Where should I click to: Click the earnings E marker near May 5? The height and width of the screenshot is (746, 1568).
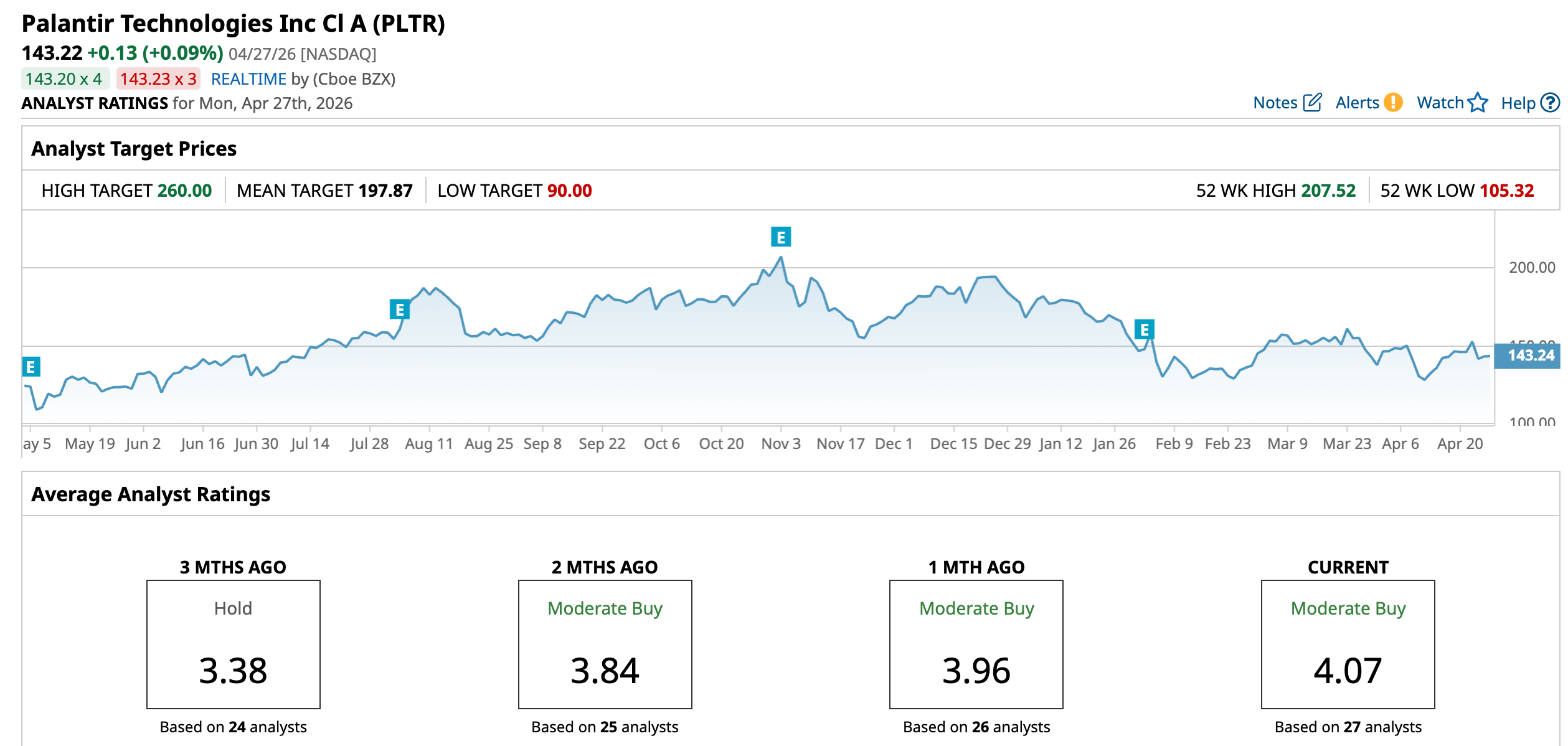pyautogui.click(x=31, y=367)
